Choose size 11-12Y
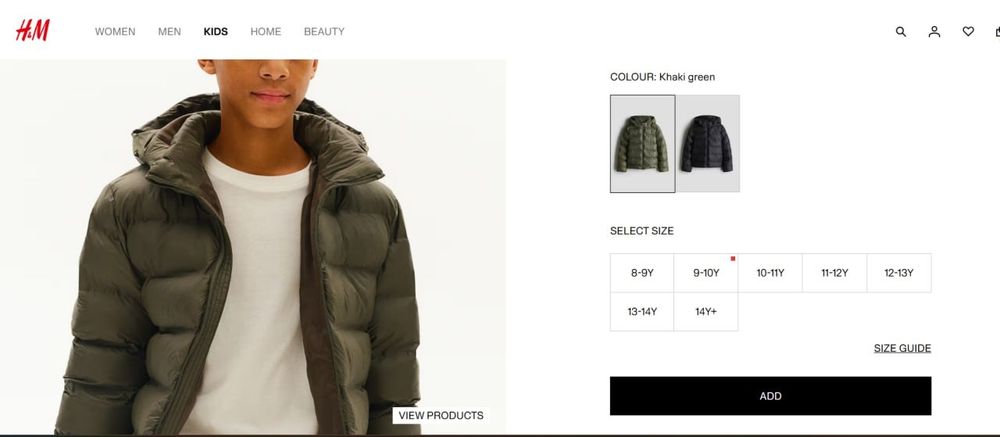1000x437 pixels. 834,273
